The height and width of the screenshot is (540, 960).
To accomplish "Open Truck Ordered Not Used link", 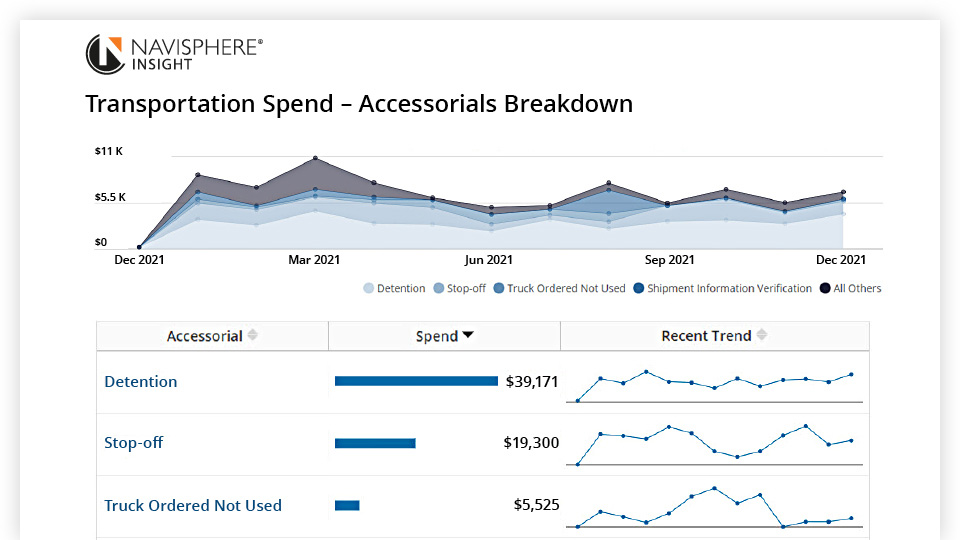I will point(193,505).
